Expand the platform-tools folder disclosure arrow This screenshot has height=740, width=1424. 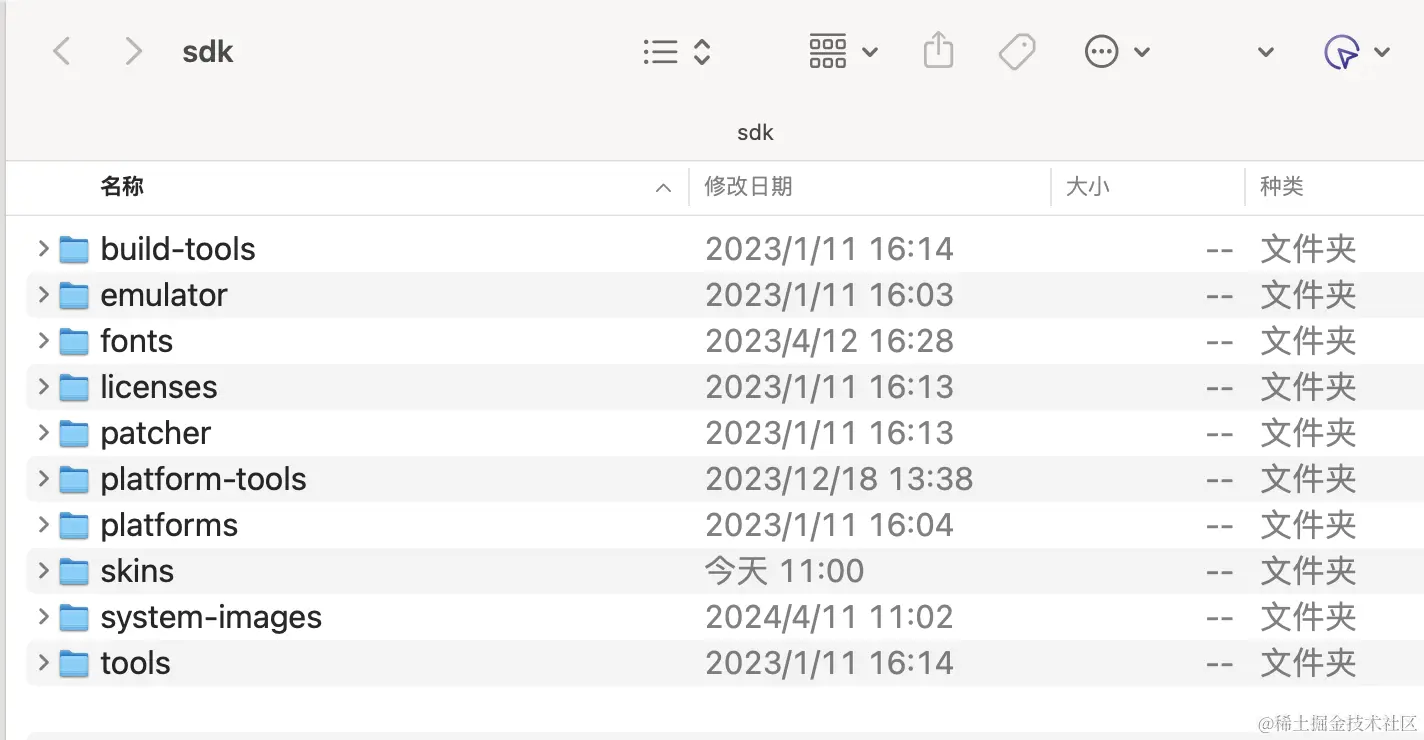tap(43, 479)
